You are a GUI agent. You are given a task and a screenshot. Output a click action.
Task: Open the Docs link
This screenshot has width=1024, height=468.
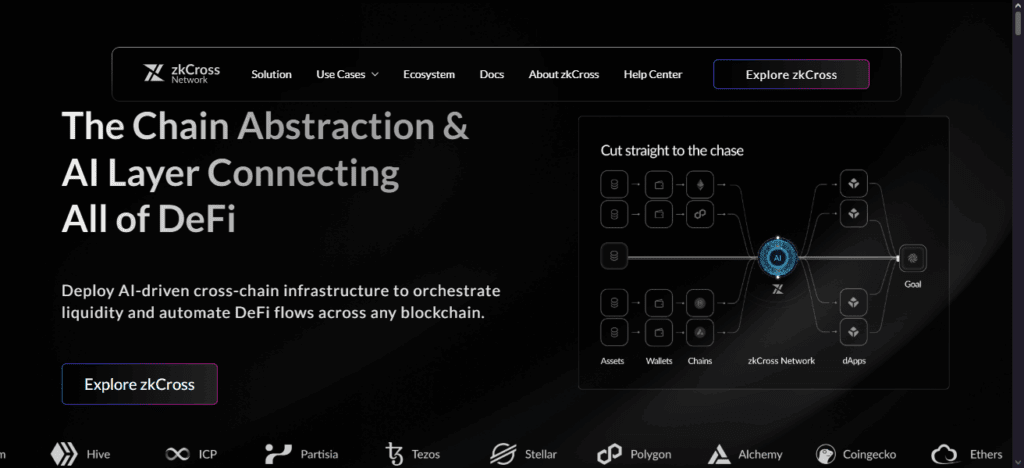coord(492,74)
